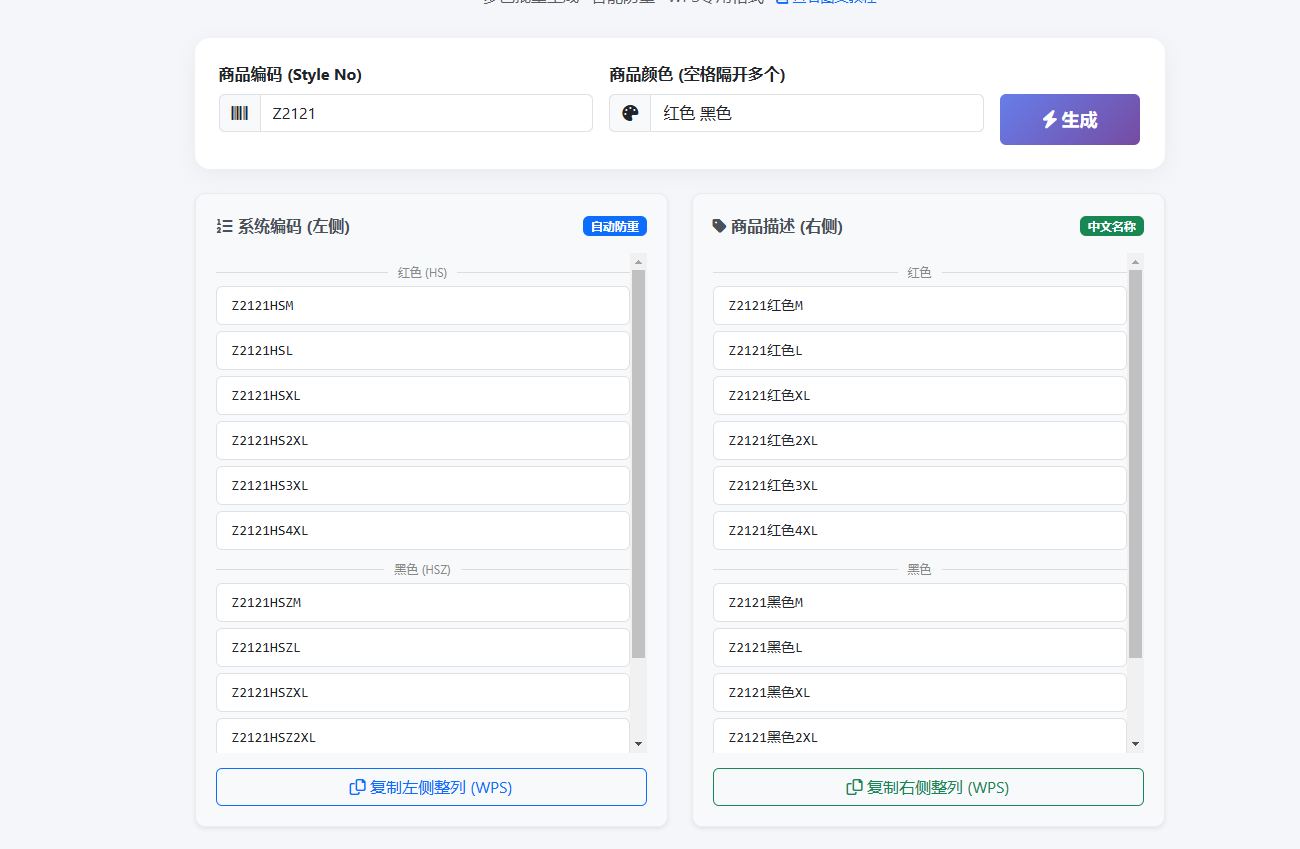Click the copy icon in 复制右侧整列 button
This screenshot has width=1300, height=849.
855,787
